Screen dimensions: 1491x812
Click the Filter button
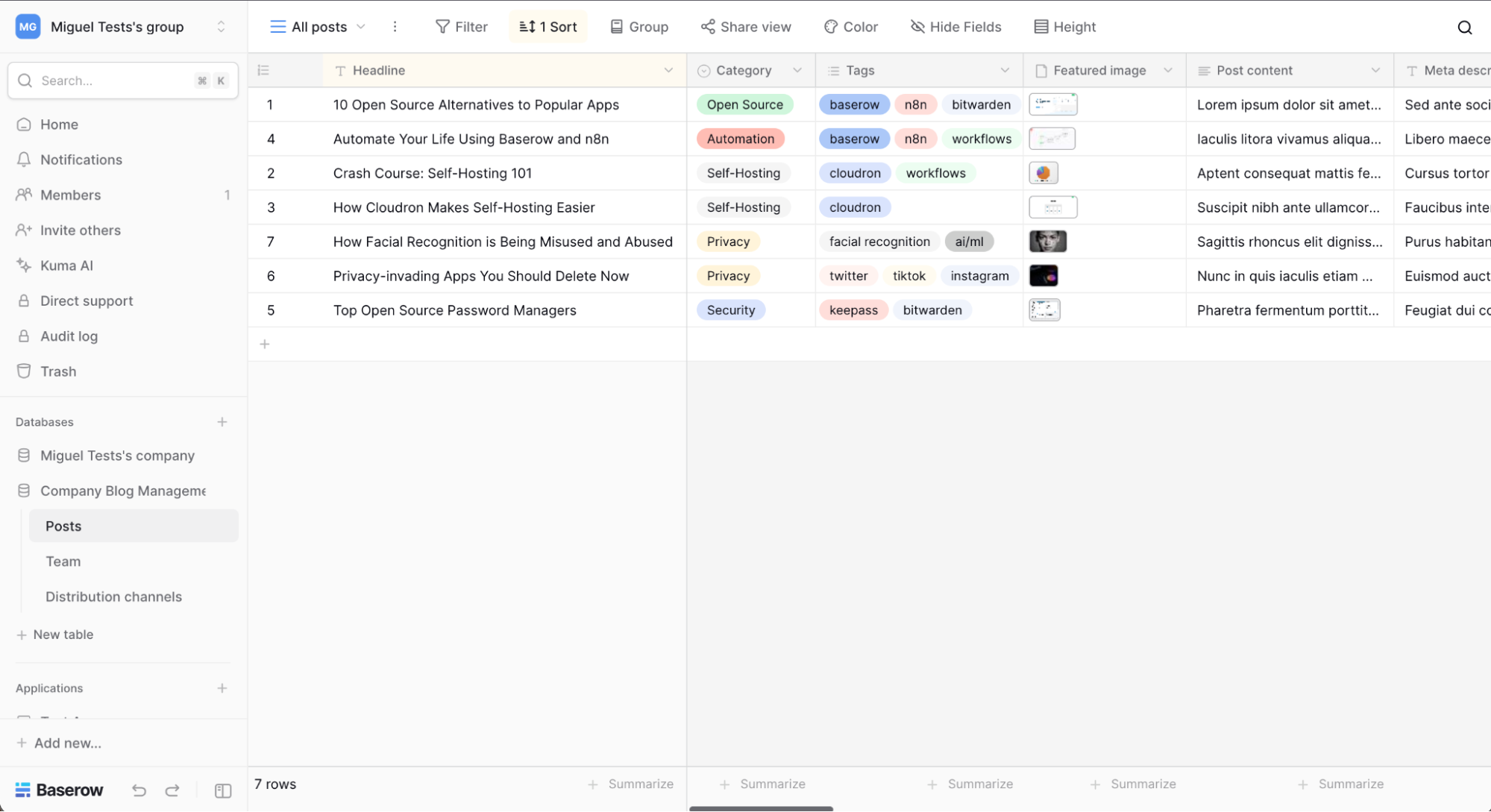pyautogui.click(x=461, y=27)
